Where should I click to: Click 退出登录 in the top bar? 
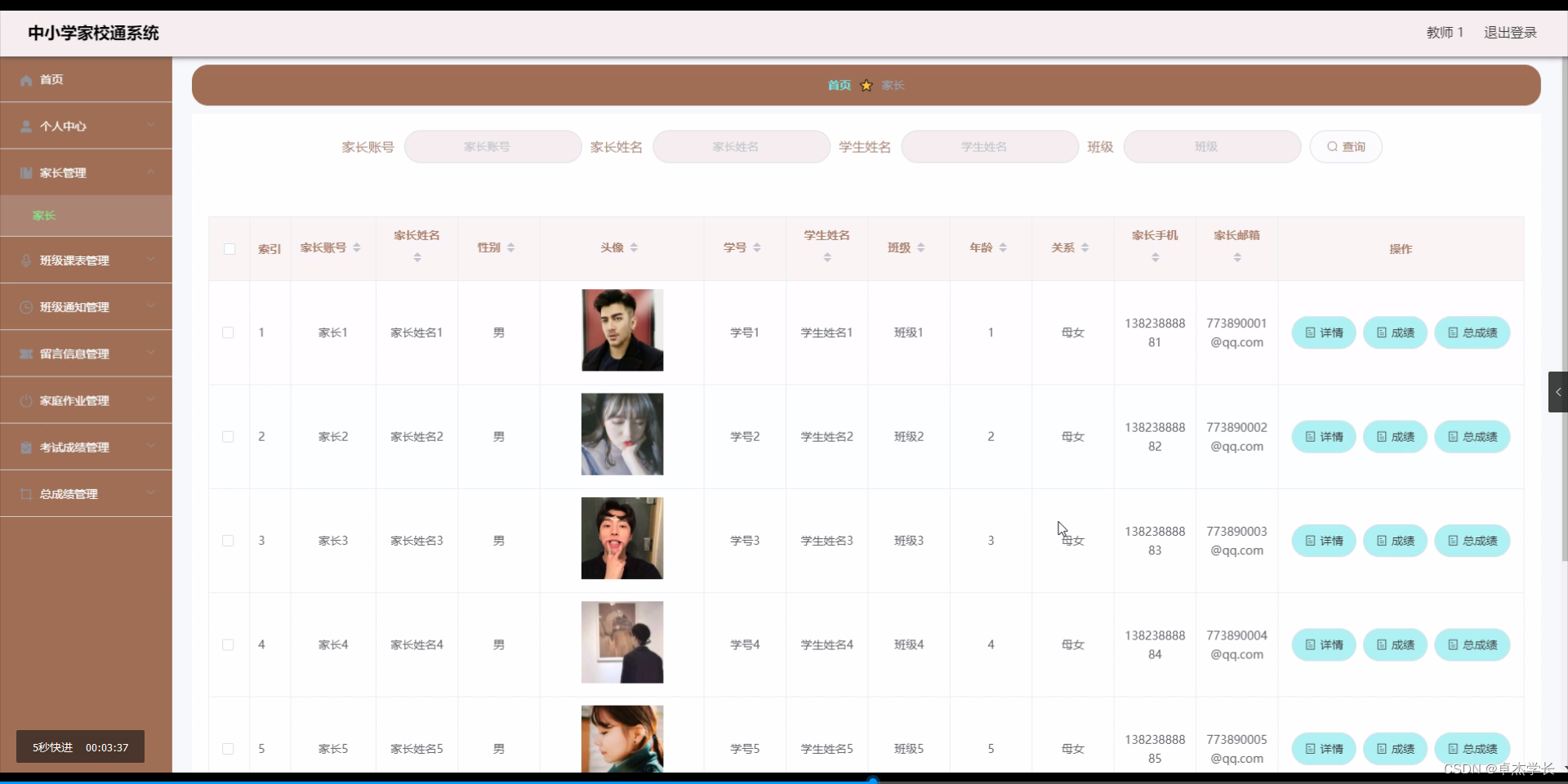[1510, 33]
